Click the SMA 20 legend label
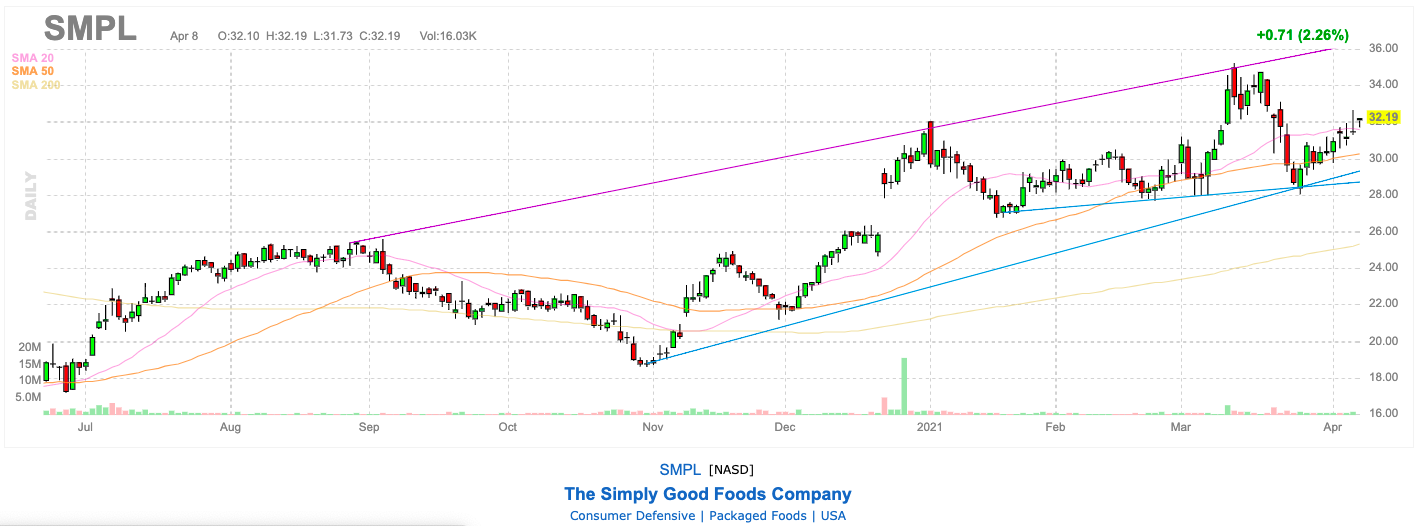This screenshot has width=1416, height=526. pos(33,58)
